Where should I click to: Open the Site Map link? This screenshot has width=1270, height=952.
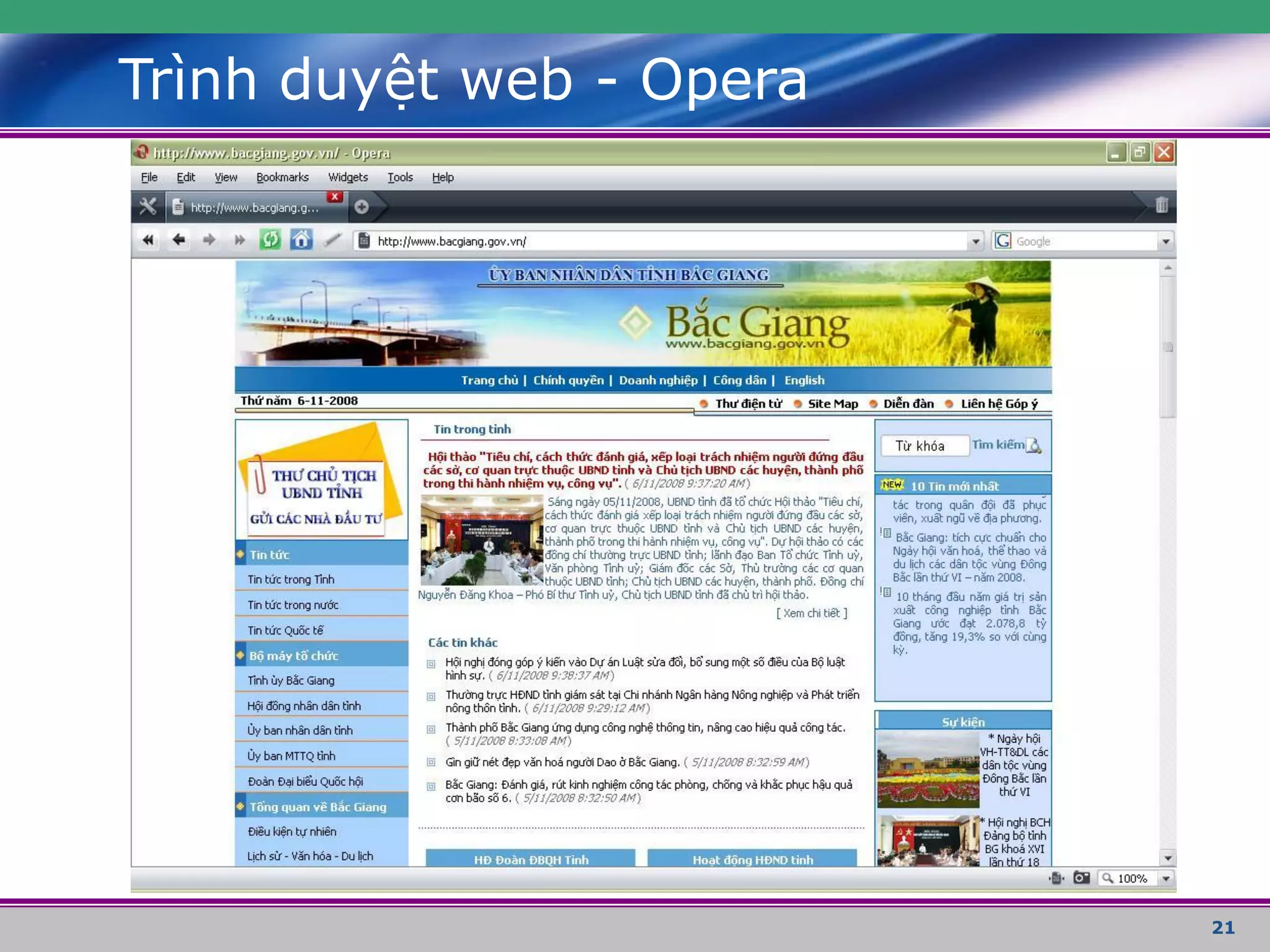click(833, 404)
